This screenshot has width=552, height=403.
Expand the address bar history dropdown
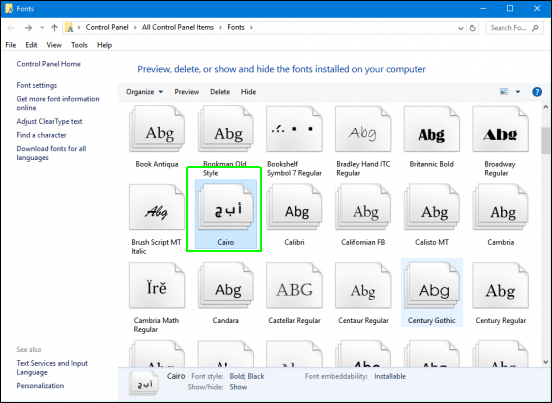(460, 28)
